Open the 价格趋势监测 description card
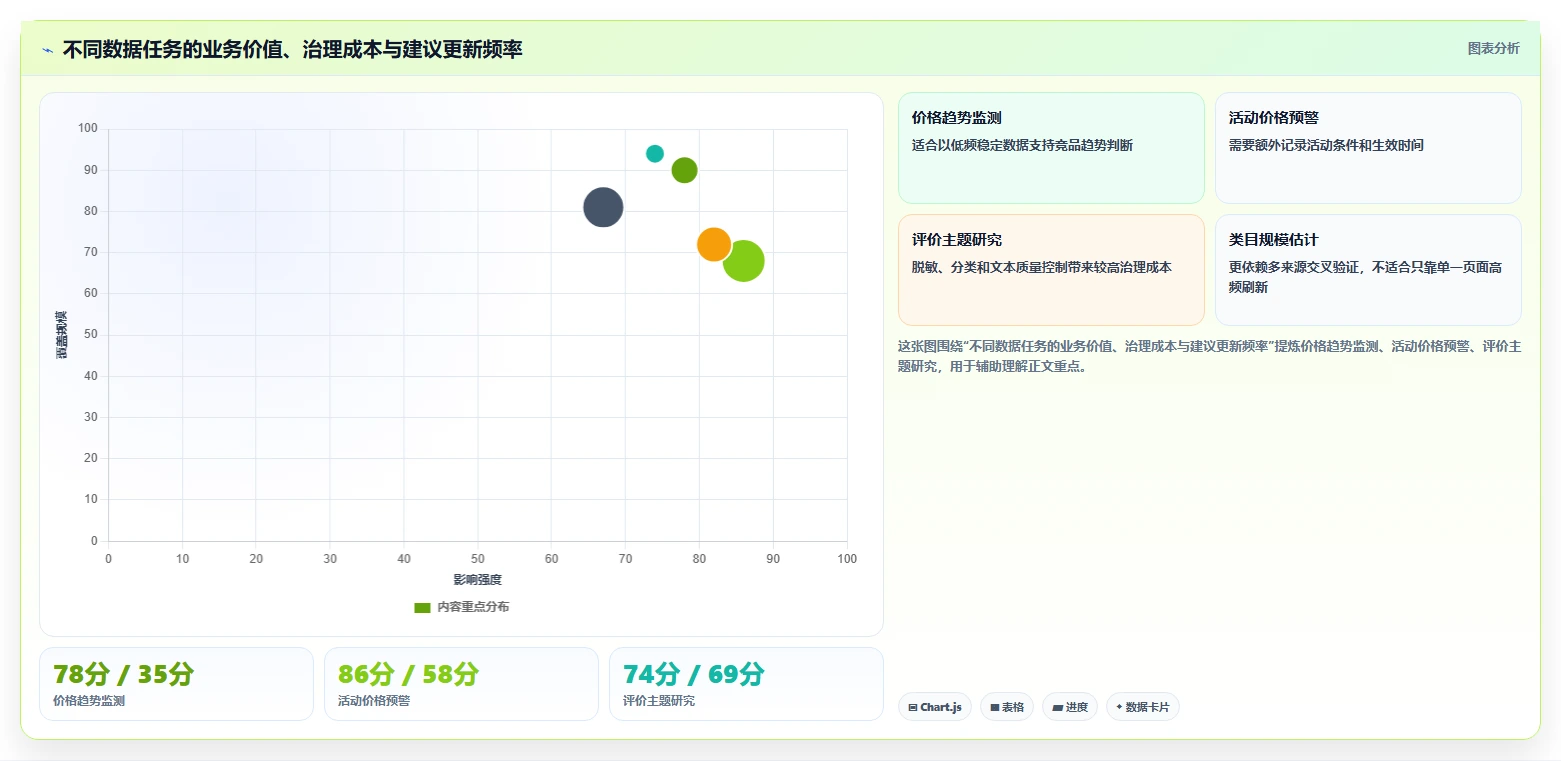 click(1051, 148)
